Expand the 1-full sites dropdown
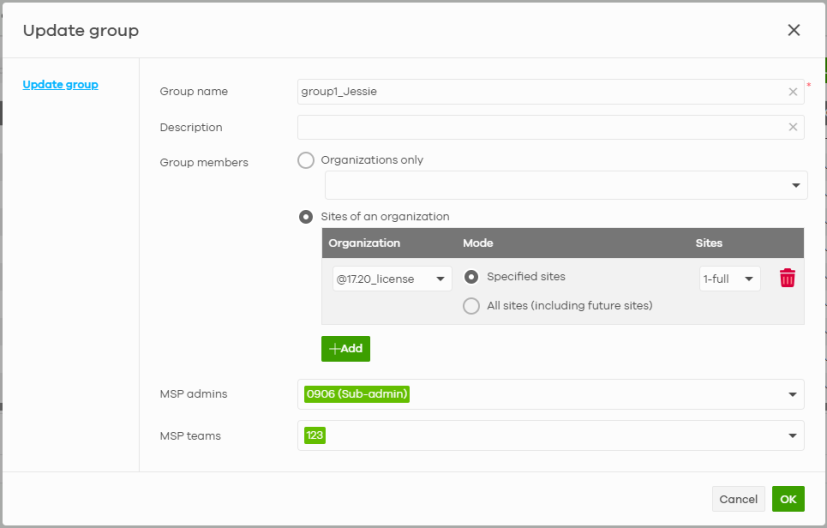Image resolution: width=827 pixels, height=528 pixels. [x=729, y=279]
